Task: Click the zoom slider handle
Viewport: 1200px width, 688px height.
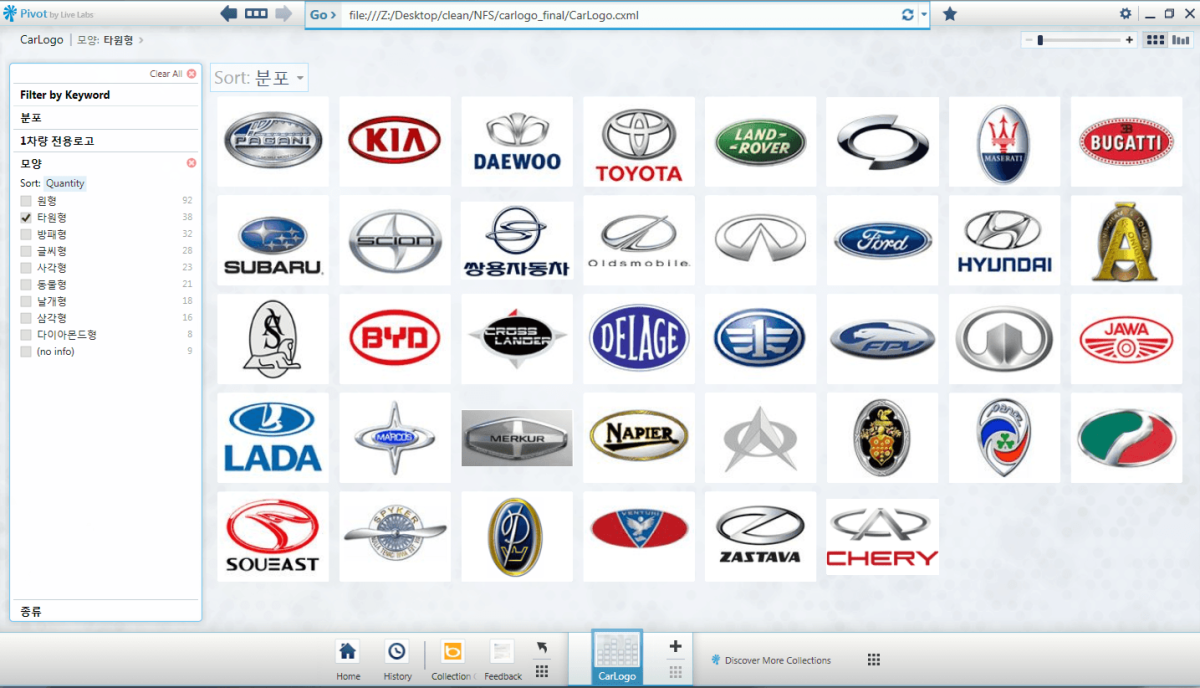Action: (x=1040, y=40)
